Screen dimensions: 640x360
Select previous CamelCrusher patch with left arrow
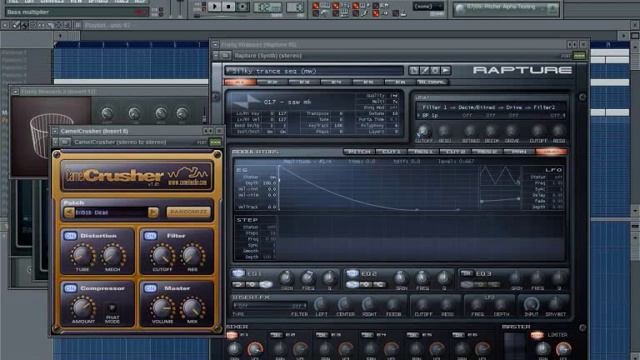[x=69, y=212]
